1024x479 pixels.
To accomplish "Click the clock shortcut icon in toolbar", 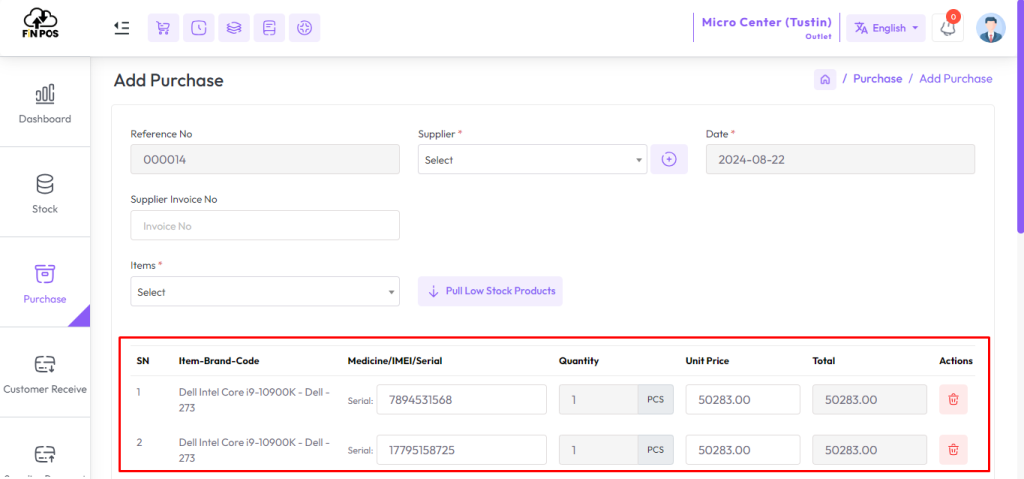I will tap(199, 28).
